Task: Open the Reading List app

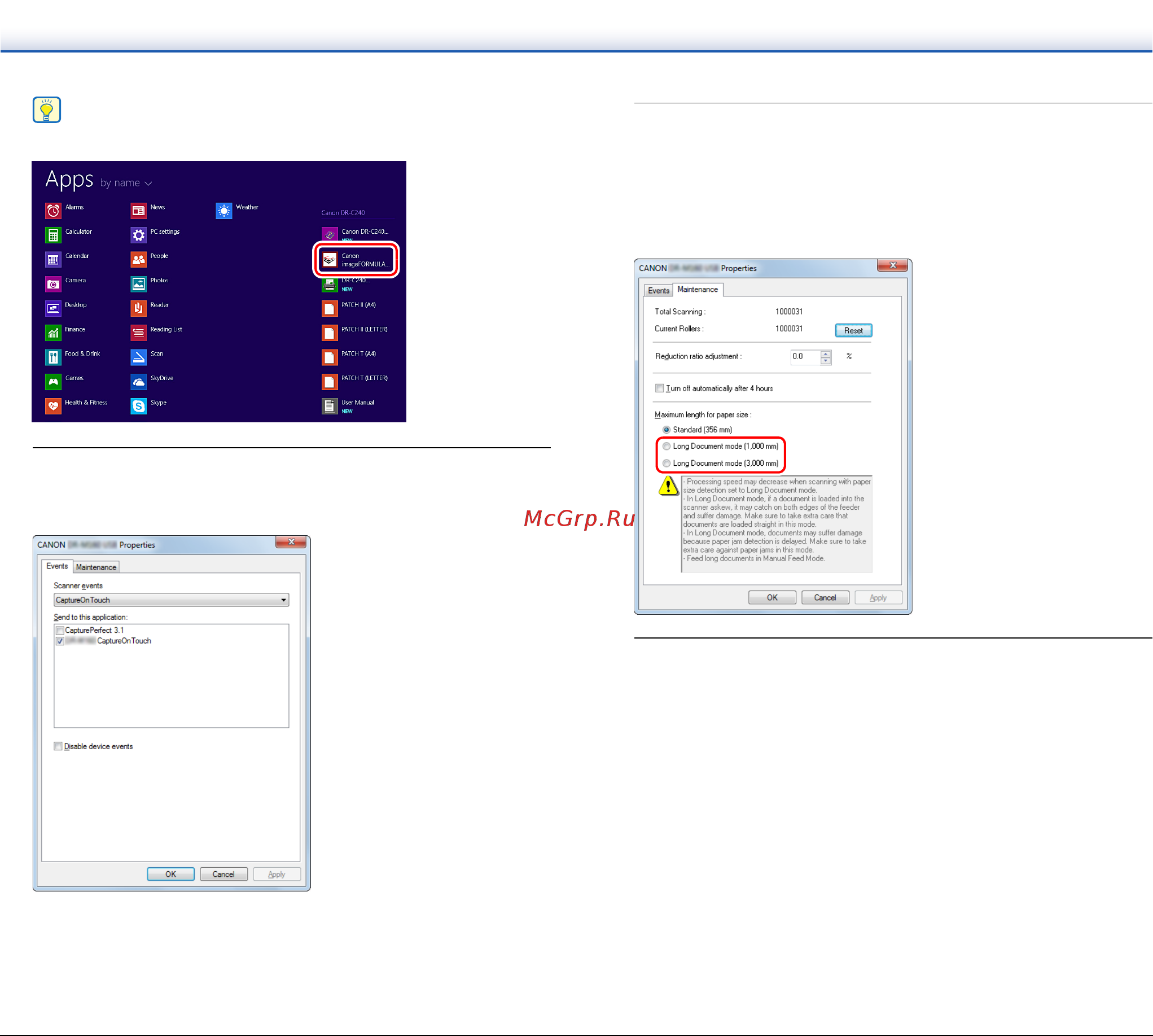Action: tap(138, 333)
